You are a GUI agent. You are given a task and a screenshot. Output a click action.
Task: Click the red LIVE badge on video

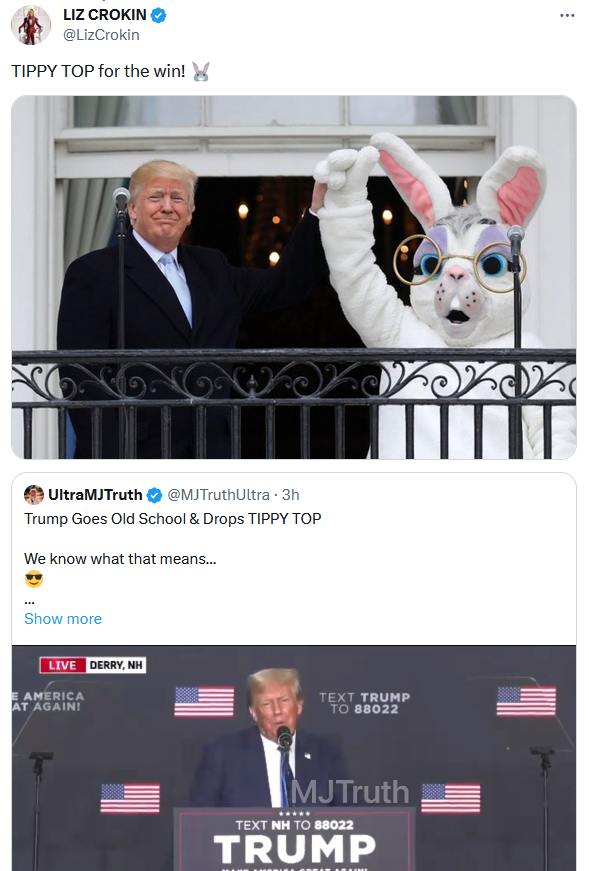pyautogui.click(x=62, y=665)
